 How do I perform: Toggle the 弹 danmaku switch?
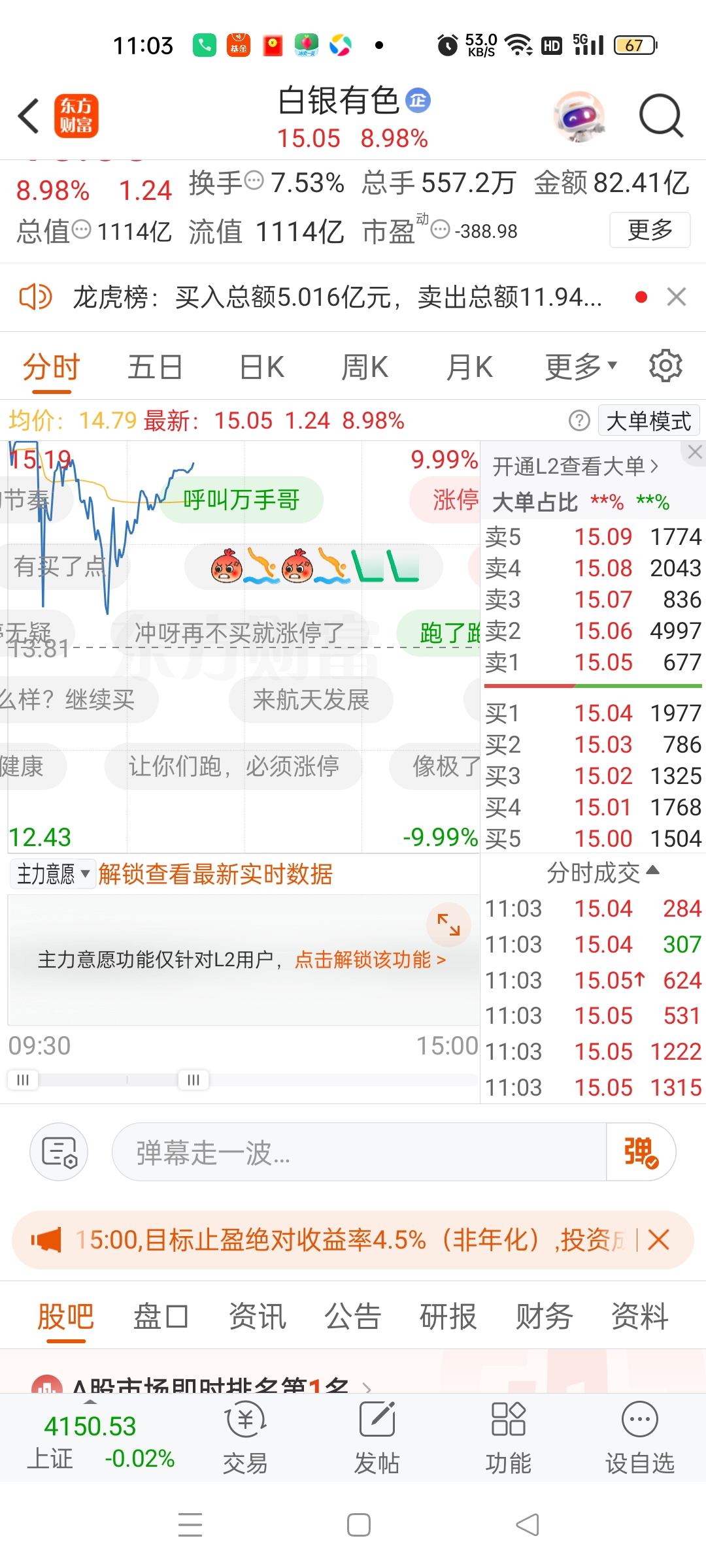(641, 1152)
